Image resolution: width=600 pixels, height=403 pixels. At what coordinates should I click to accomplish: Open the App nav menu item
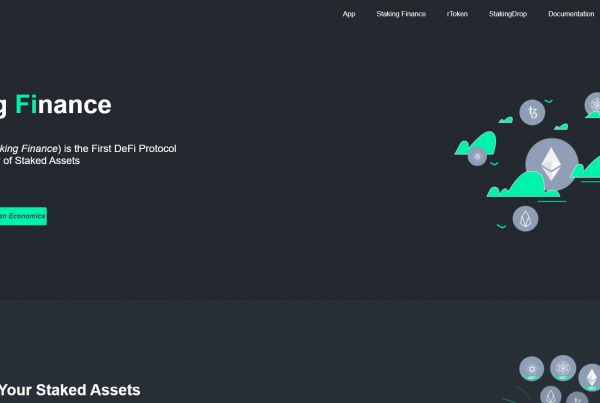(349, 14)
